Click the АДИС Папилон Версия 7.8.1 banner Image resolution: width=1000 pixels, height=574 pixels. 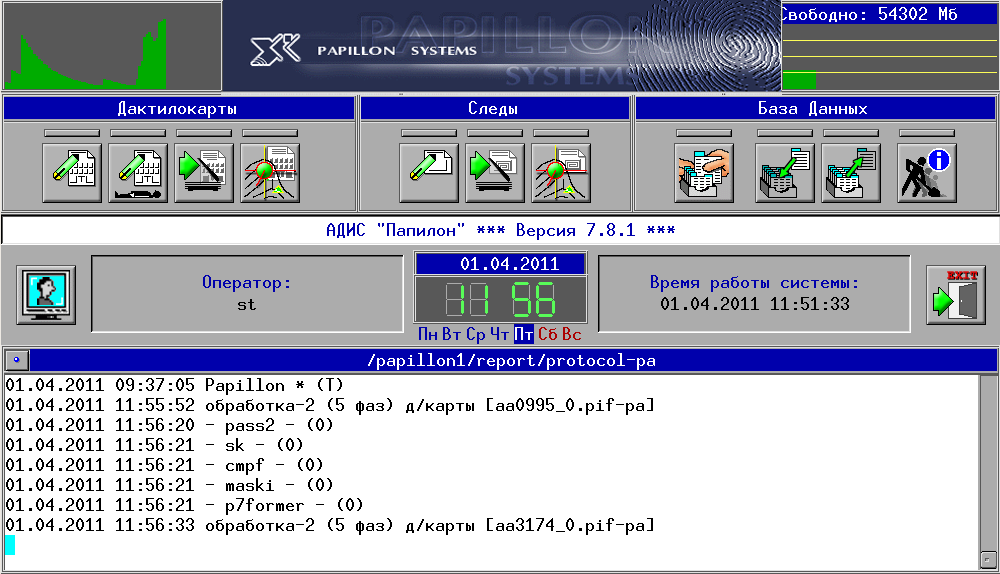(x=501, y=230)
